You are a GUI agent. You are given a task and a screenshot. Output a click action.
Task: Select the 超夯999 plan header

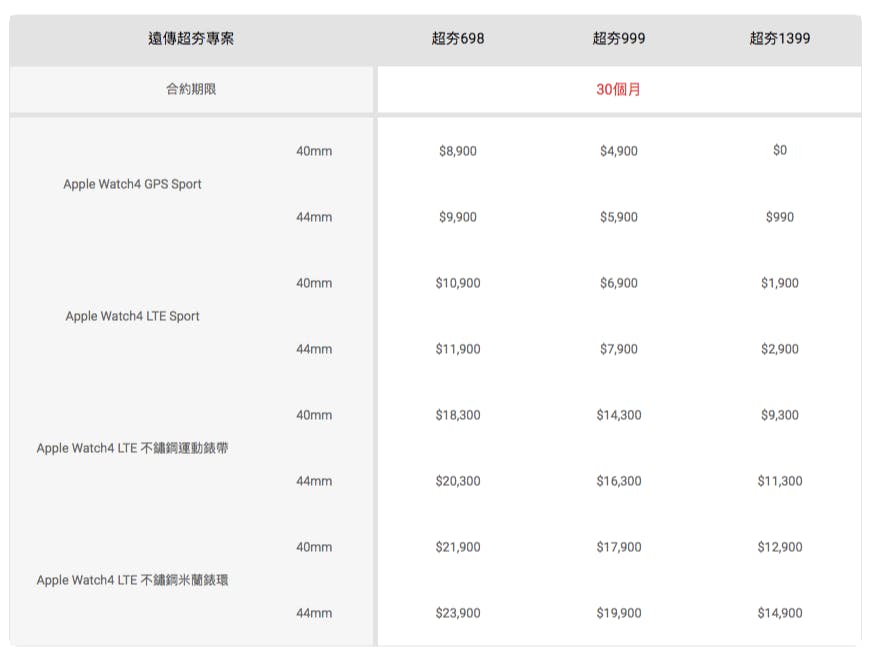[x=618, y=39]
